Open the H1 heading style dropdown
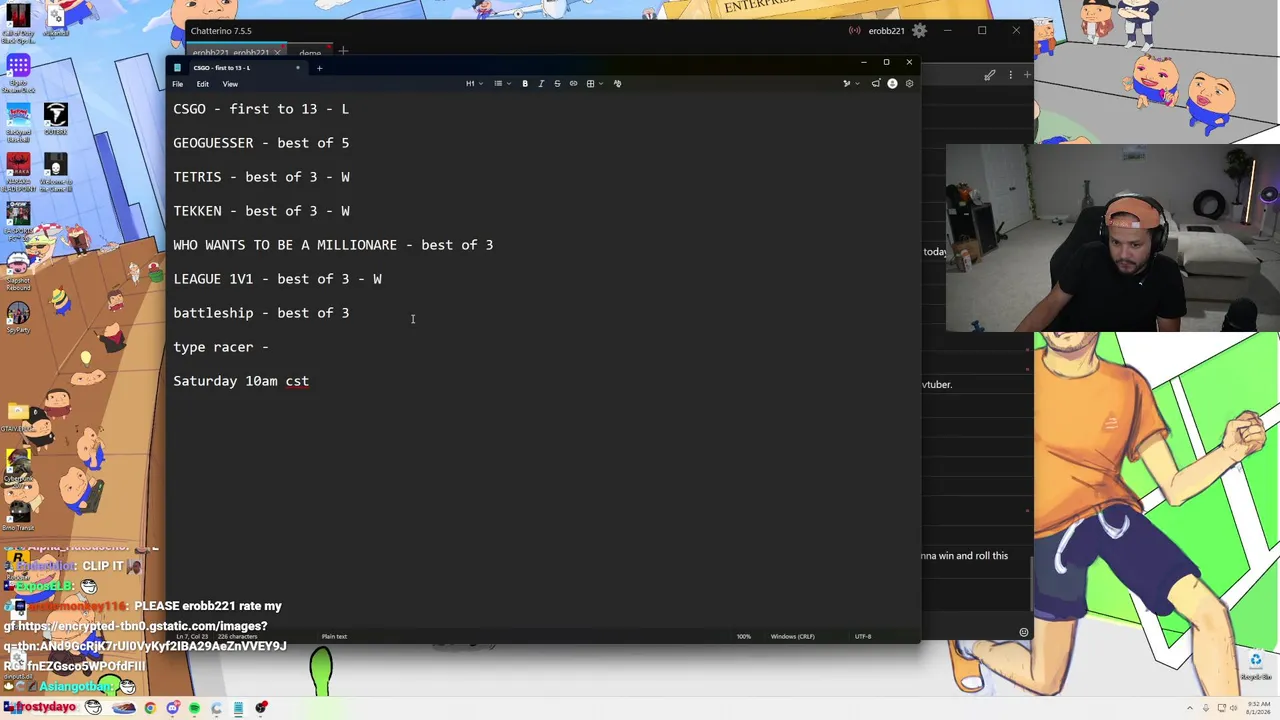This screenshot has width=1280, height=720. pos(473,84)
